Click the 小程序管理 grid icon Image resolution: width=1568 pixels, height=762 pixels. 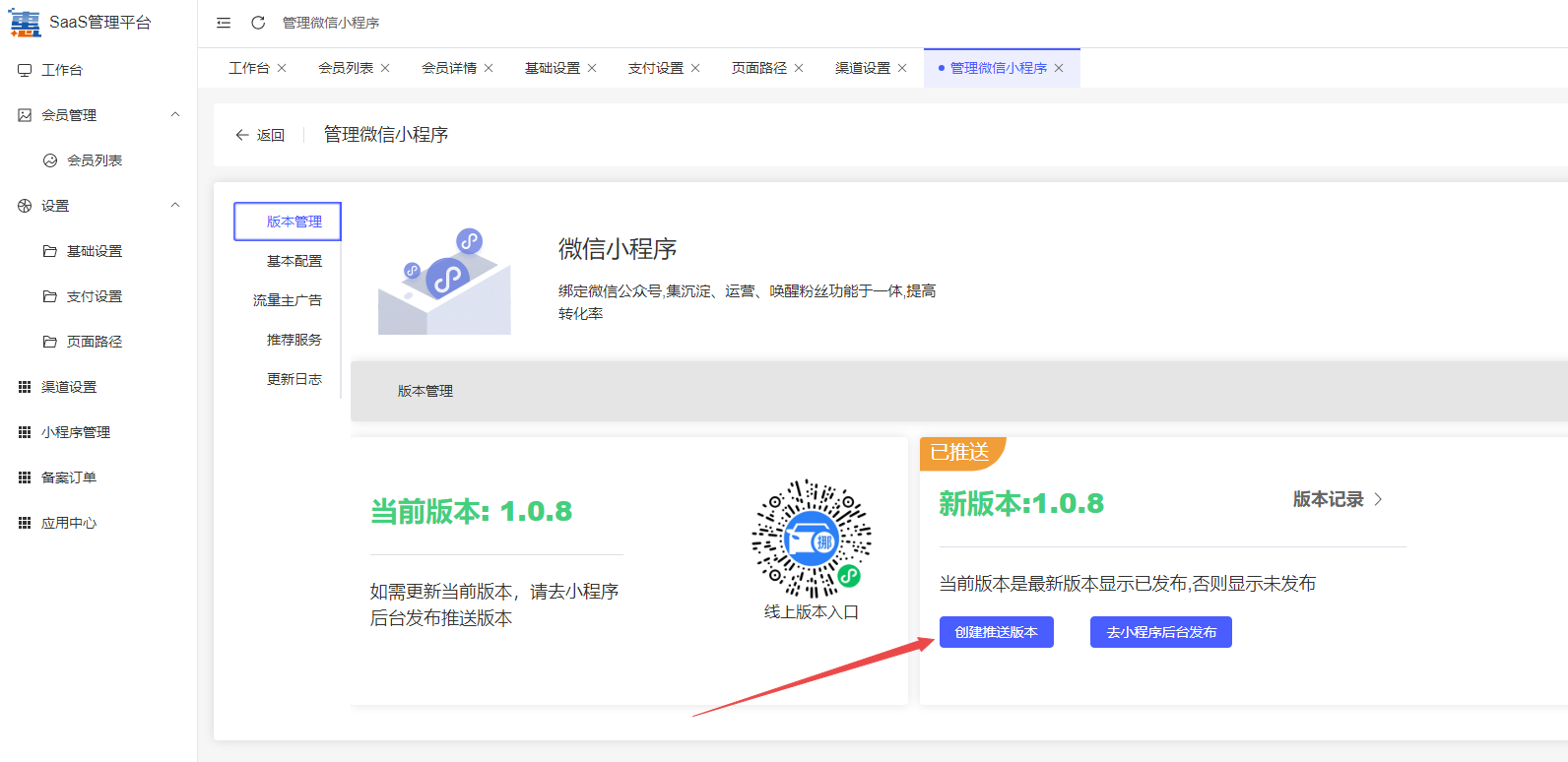click(x=25, y=432)
